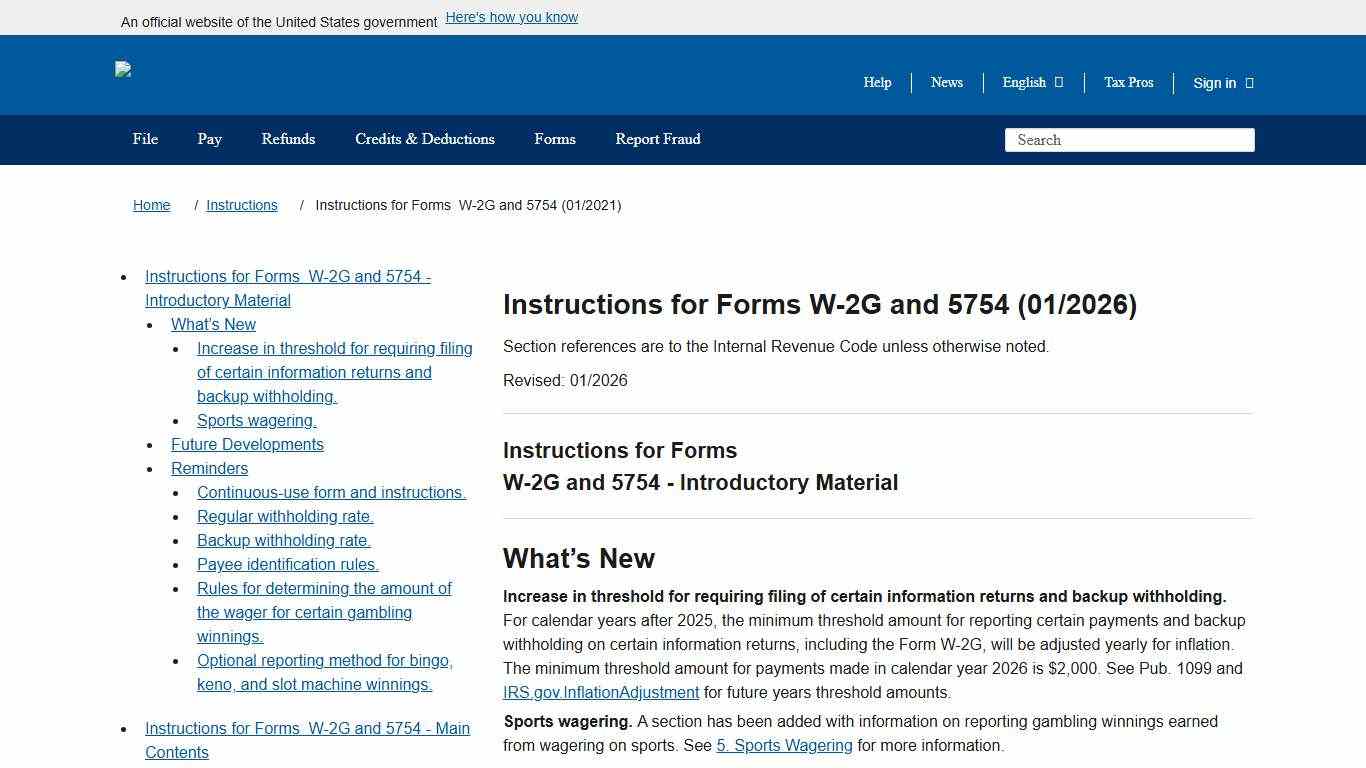The width and height of the screenshot is (1366, 768).
Task: Open the Credits & Deductions menu
Action: click(424, 139)
